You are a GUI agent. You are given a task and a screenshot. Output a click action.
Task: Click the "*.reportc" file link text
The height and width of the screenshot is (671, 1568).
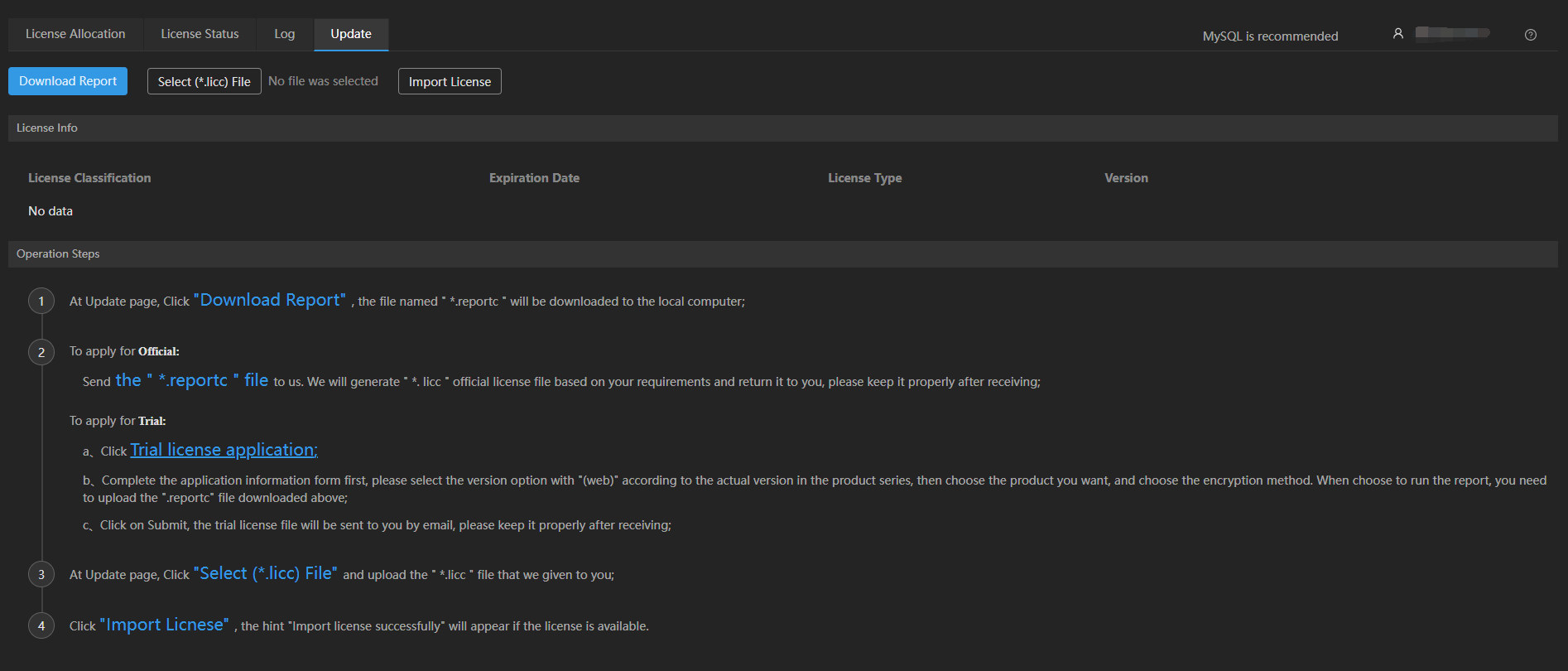tap(192, 380)
